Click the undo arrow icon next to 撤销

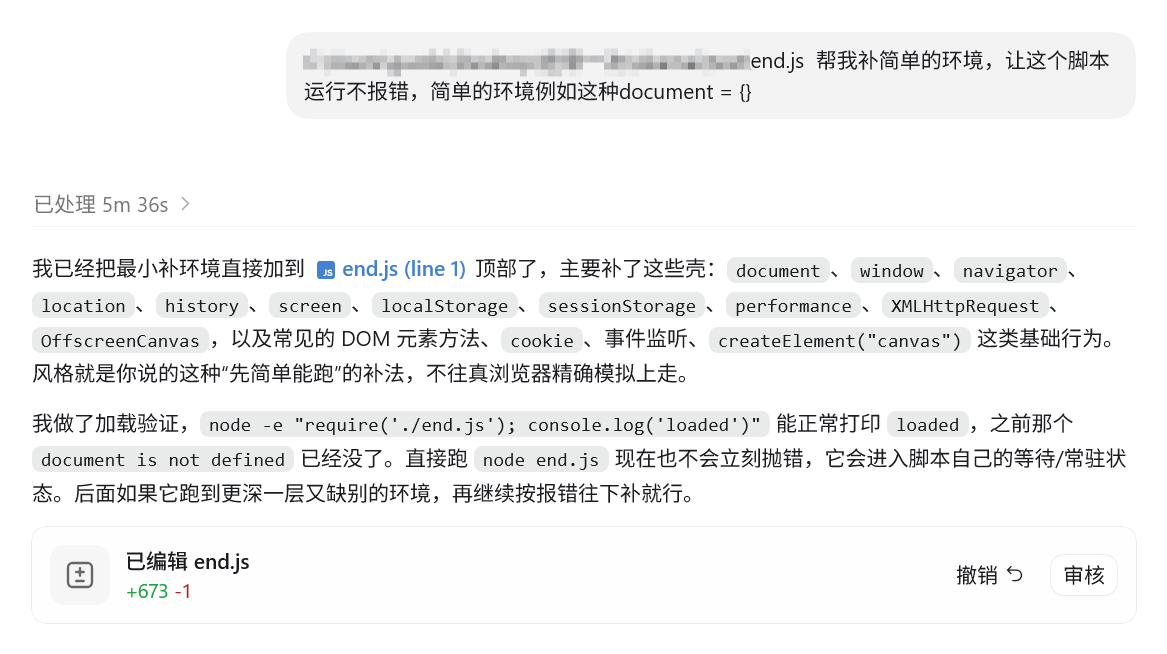coord(1014,574)
